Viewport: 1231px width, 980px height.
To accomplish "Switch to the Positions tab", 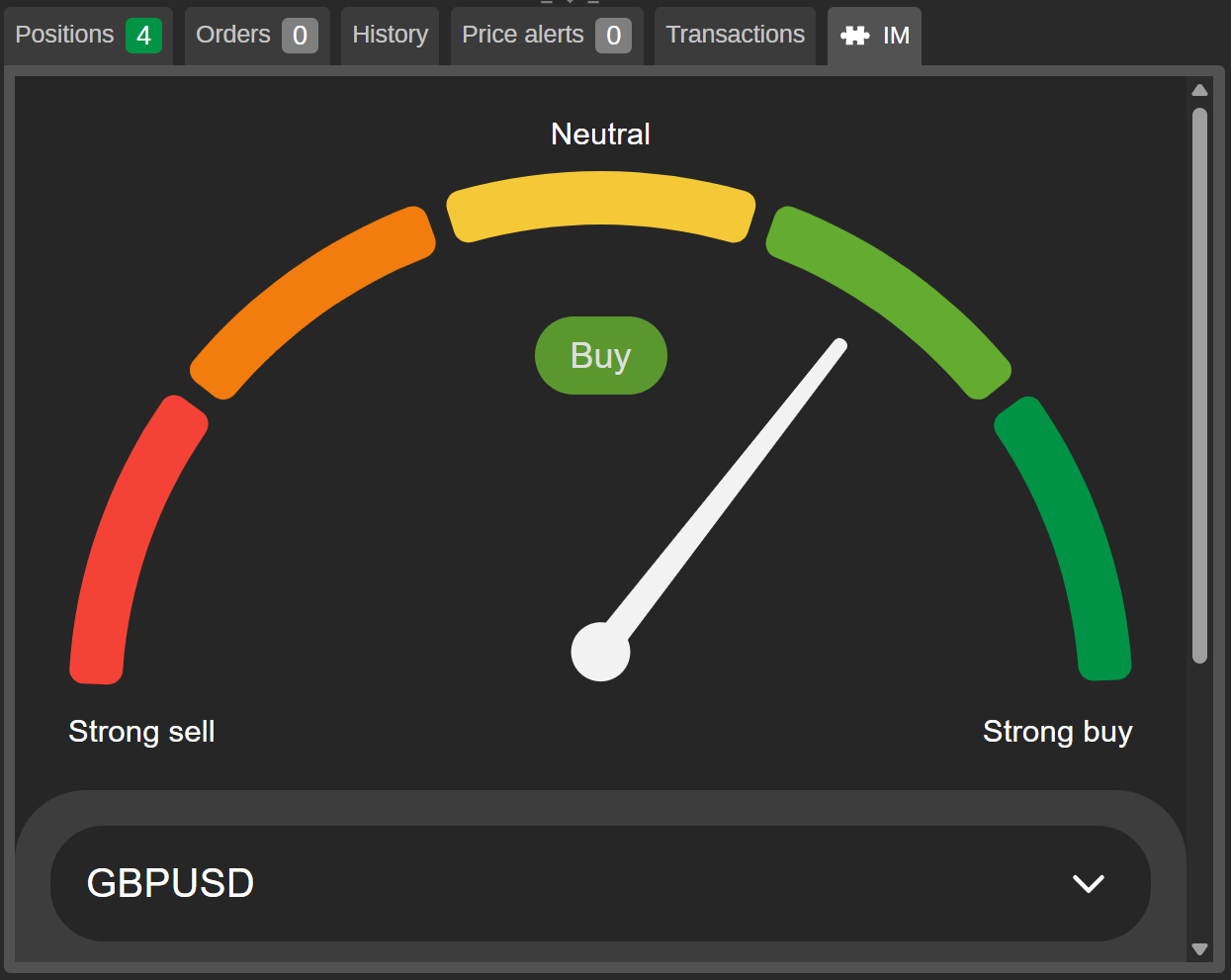I will pyautogui.click(x=65, y=36).
